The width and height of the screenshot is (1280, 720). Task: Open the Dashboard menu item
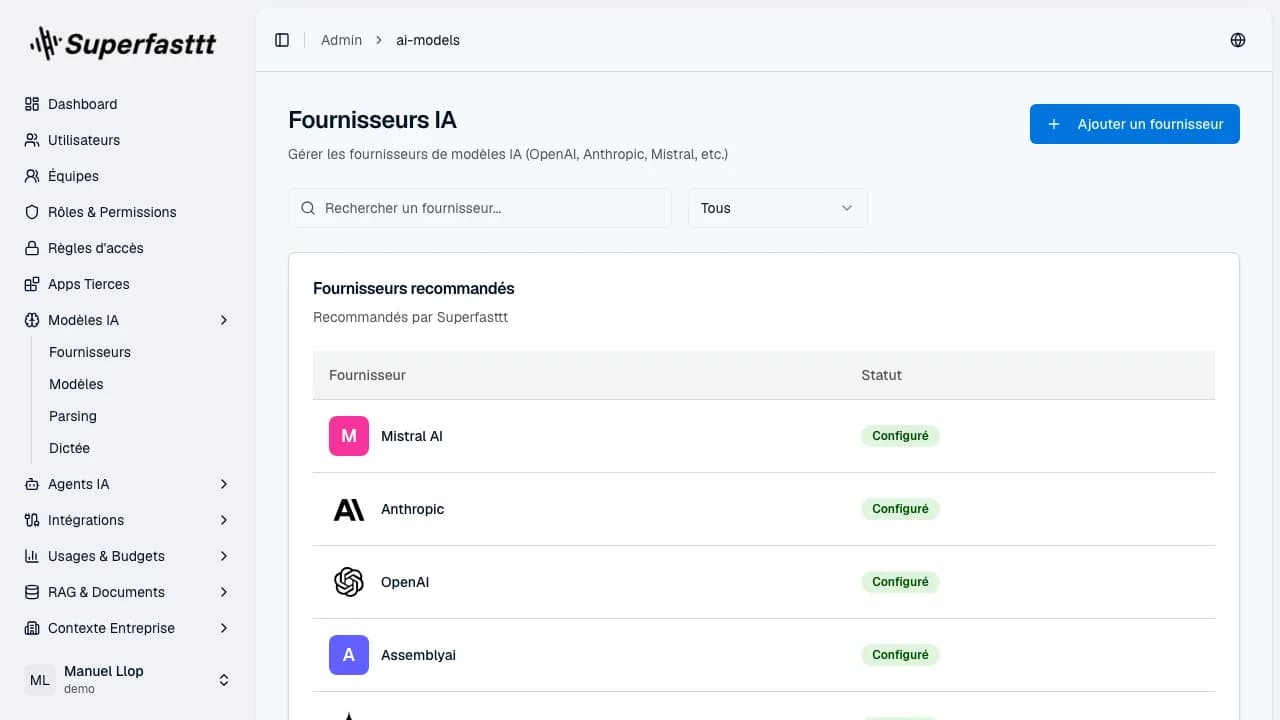[x=128, y=104]
